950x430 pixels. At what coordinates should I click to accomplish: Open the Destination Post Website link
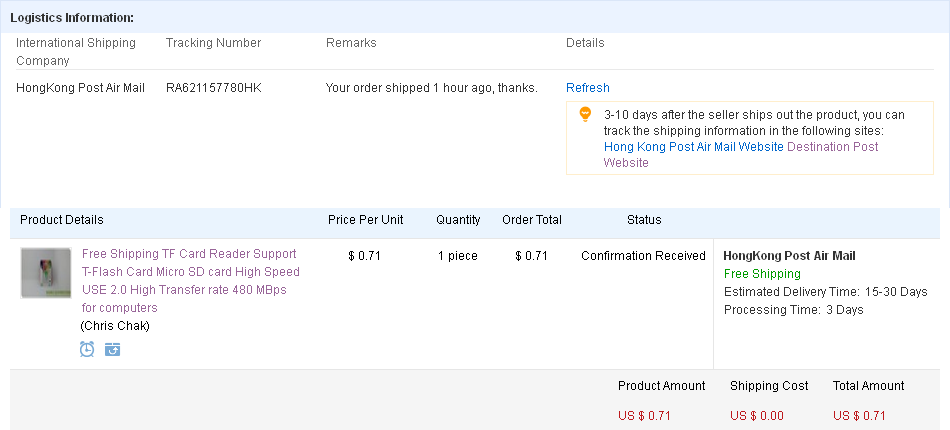741,154
